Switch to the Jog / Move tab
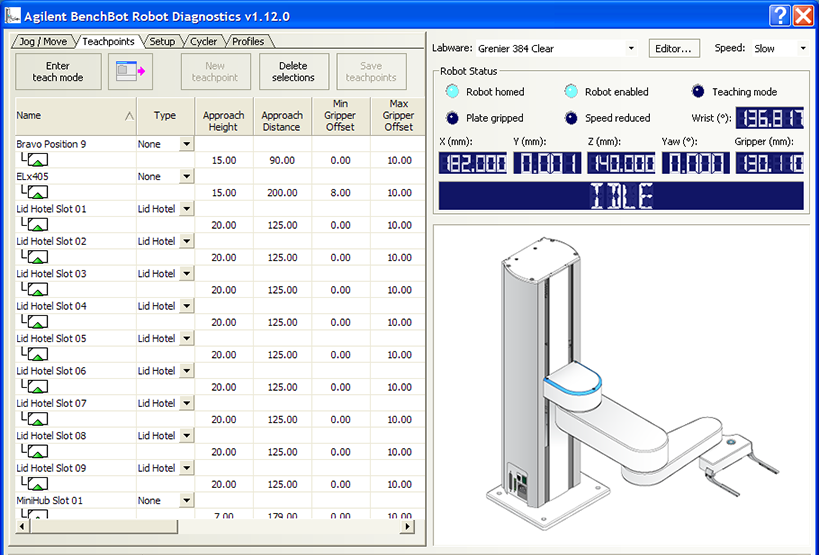819x555 pixels. point(42,41)
